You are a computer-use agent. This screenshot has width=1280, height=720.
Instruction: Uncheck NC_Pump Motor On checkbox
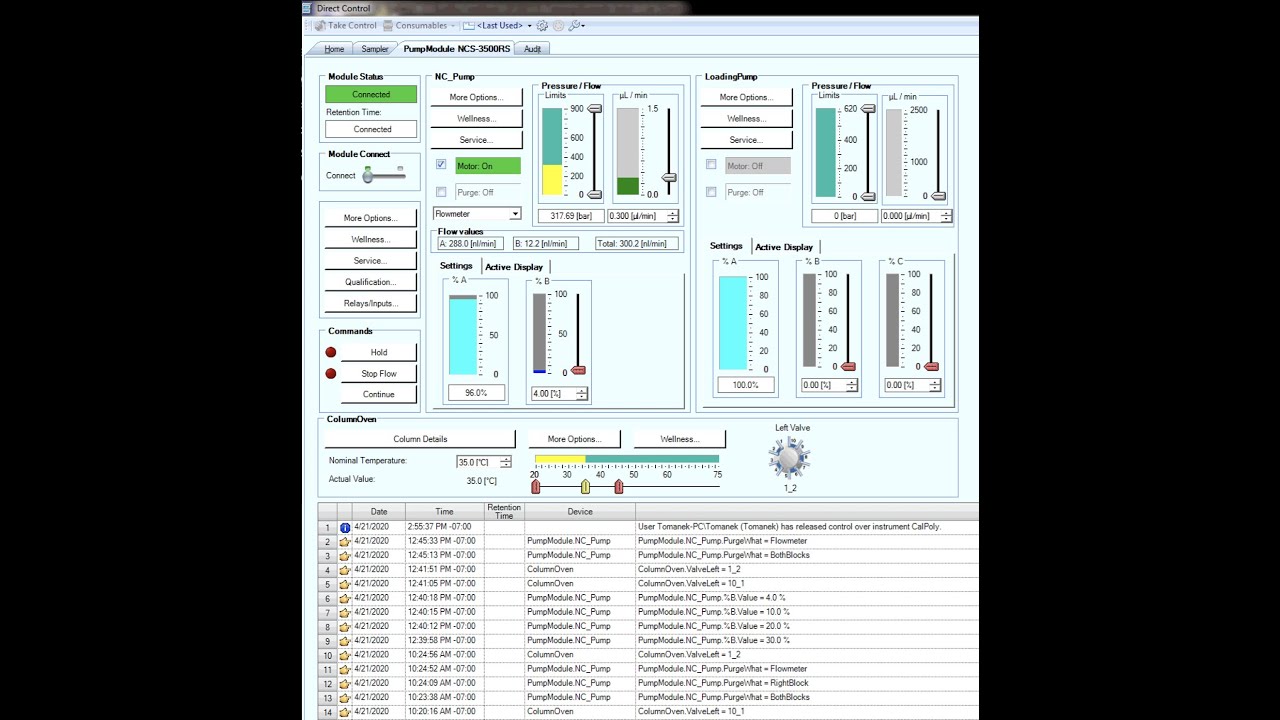(x=441, y=165)
